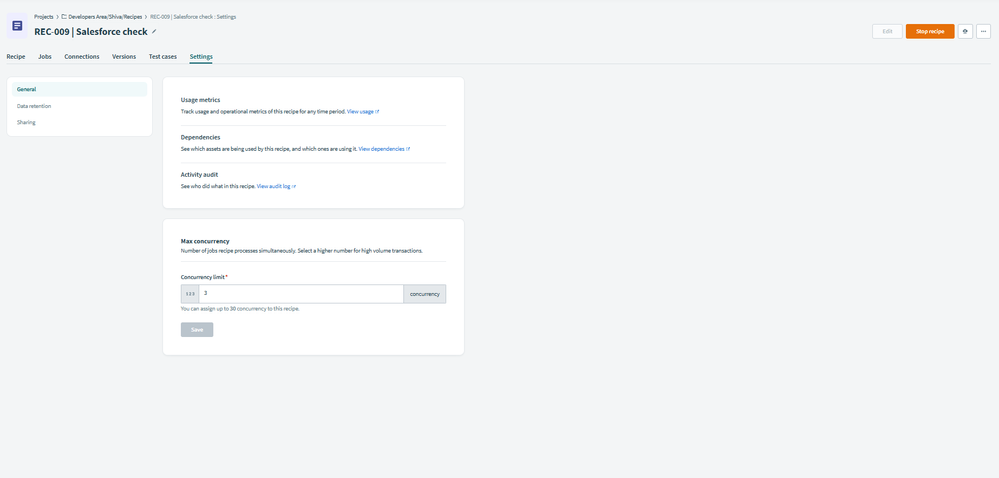999x478 pixels.
Task: Open Sharing settings section
Action: [26, 122]
